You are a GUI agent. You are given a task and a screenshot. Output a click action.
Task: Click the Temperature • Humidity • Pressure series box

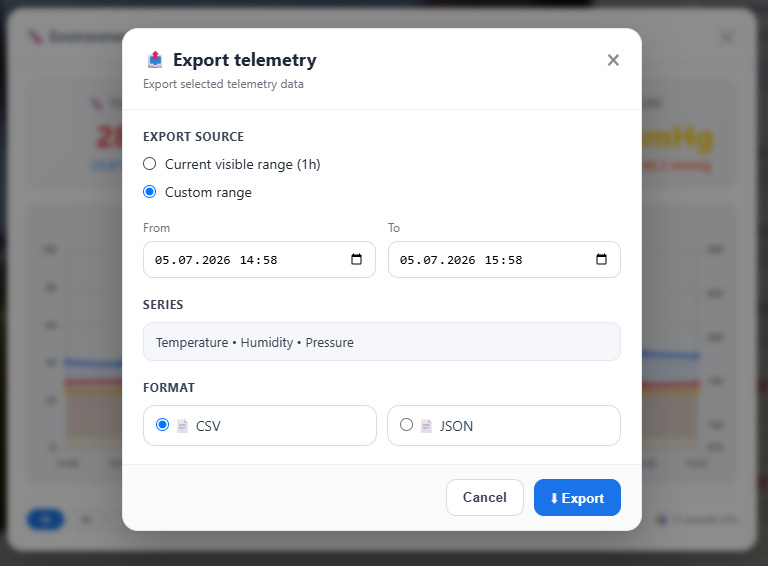click(x=382, y=342)
